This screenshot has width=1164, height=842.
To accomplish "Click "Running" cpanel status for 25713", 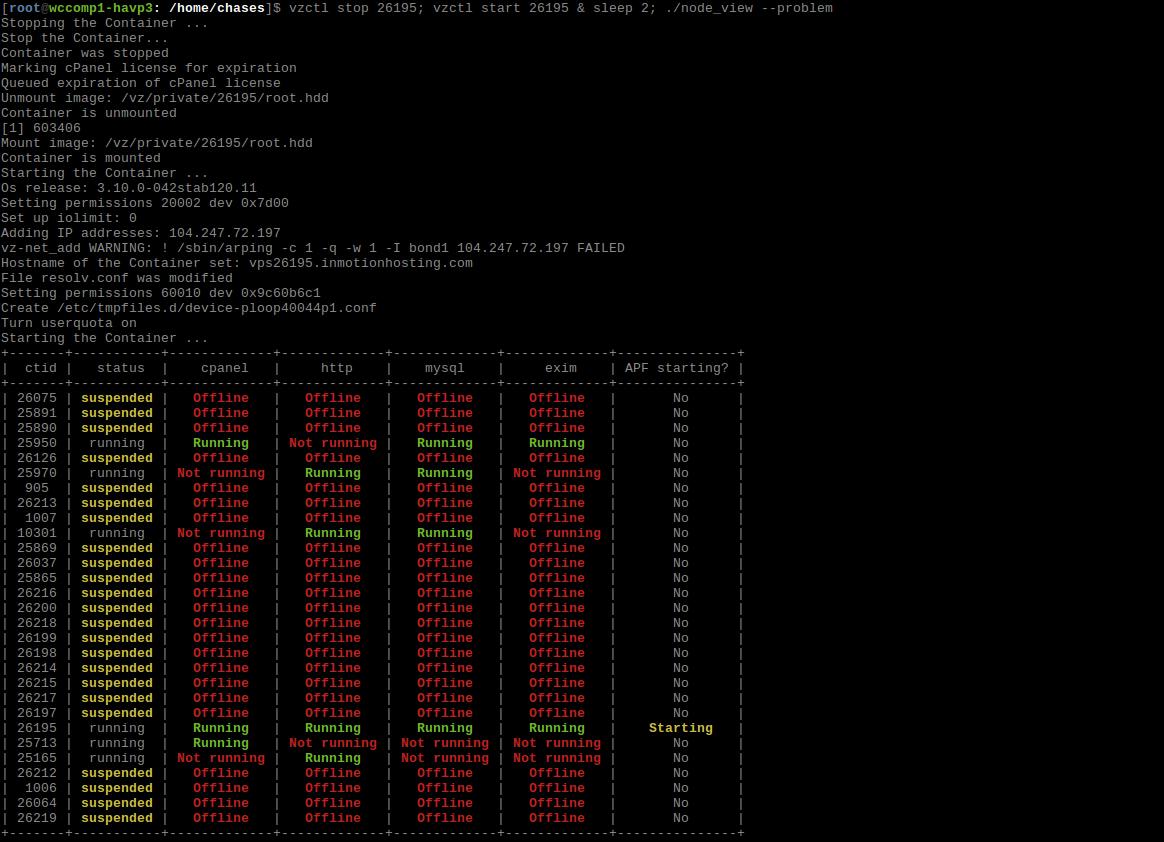I will (x=221, y=743).
